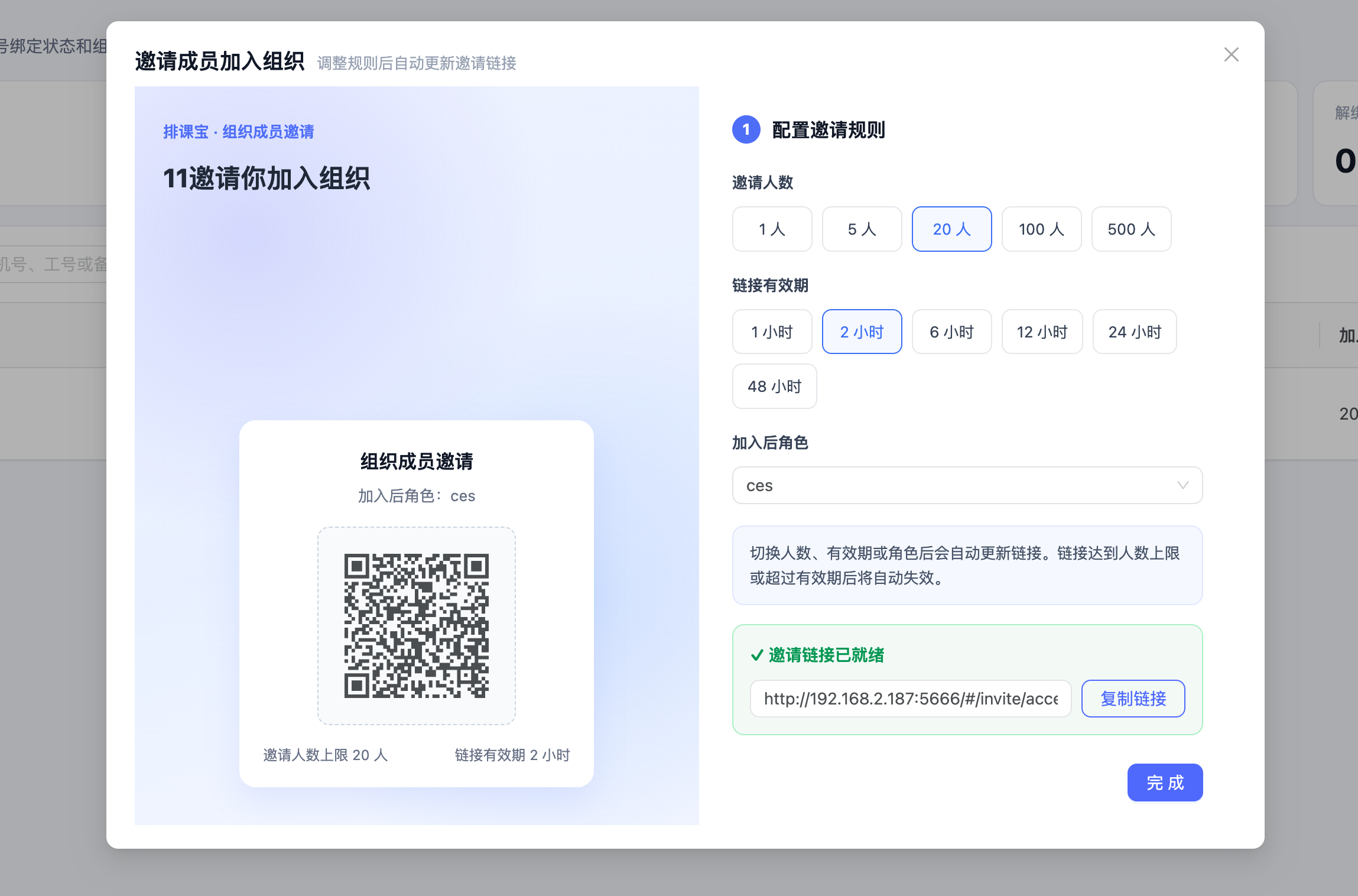The width and height of the screenshot is (1358, 896).
Task: Open the 加入后角色 dropdown showing ces
Action: point(967,485)
